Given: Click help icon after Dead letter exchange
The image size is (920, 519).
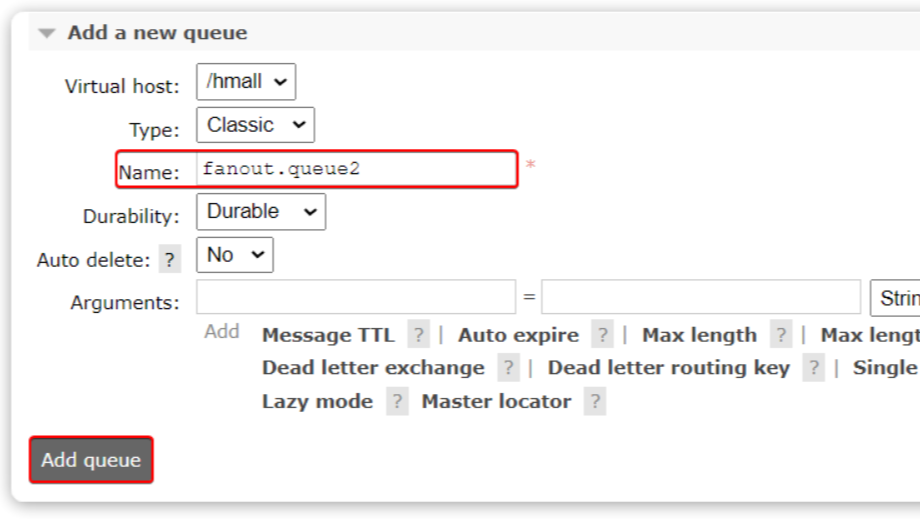Looking at the screenshot, I should [x=508, y=368].
